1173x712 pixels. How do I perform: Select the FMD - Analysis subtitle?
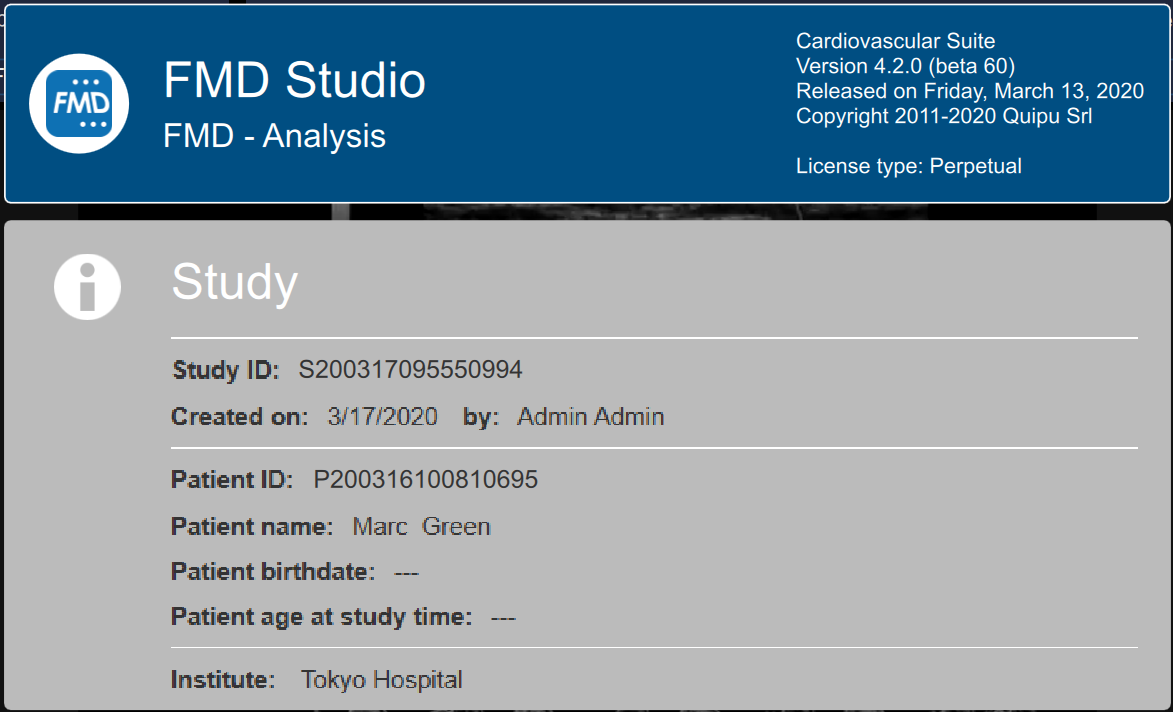click(274, 136)
